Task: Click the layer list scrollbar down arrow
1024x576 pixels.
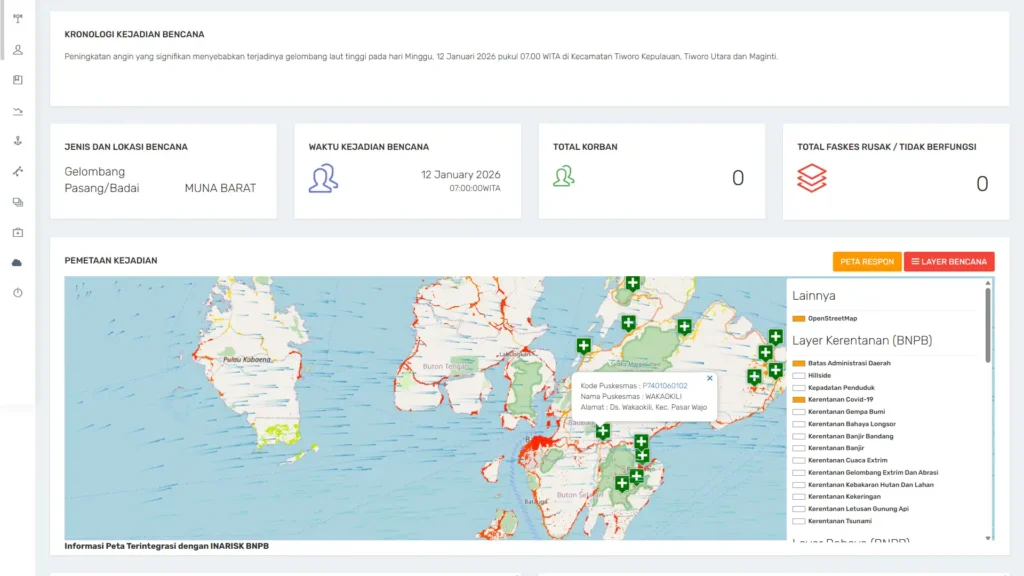Action: (988, 538)
